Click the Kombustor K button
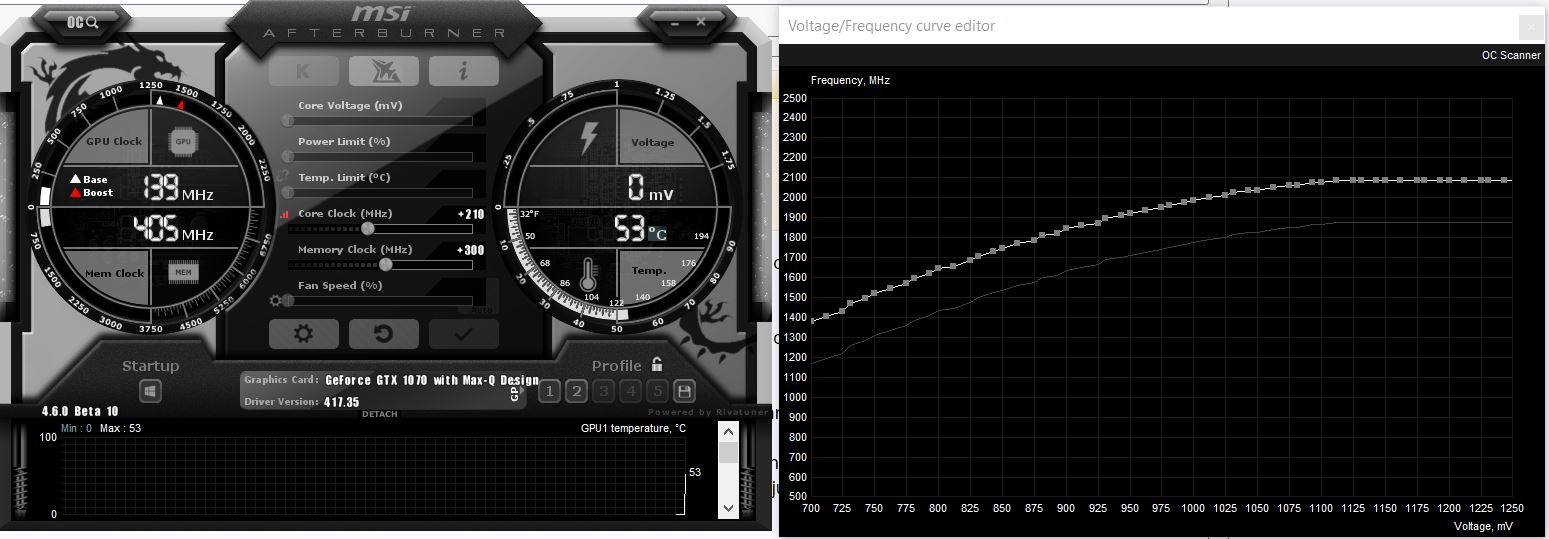Screen dimensions: 1549x539 click(303, 71)
